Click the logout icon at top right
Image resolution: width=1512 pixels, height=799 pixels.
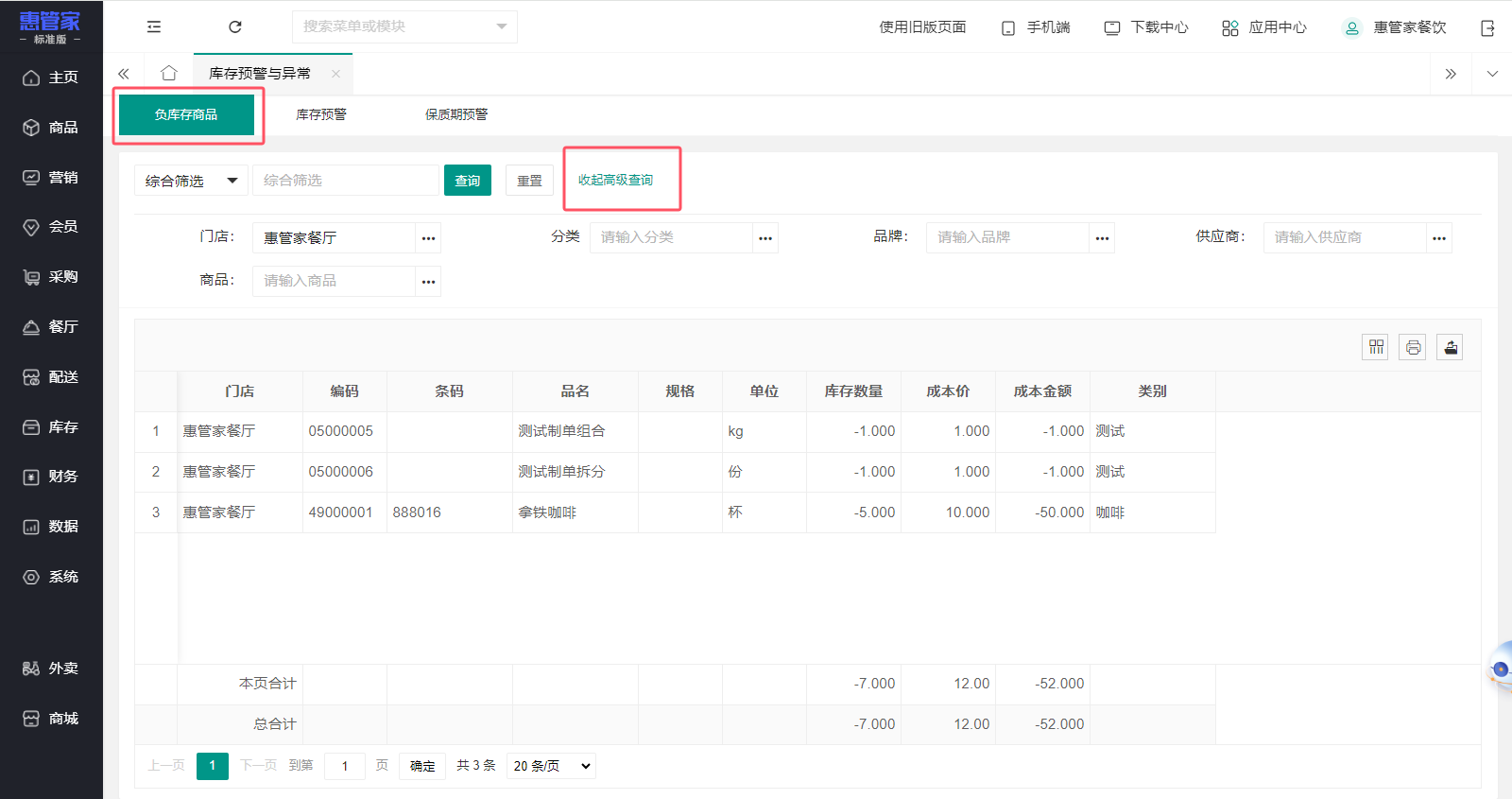tap(1487, 27)
